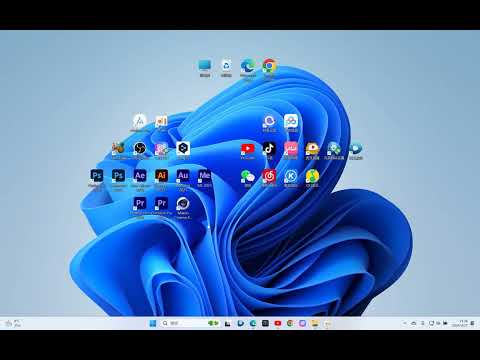Open the red YouTube taskbar icon
Viewport: 480px width, 360px height.
coord(278,323)
